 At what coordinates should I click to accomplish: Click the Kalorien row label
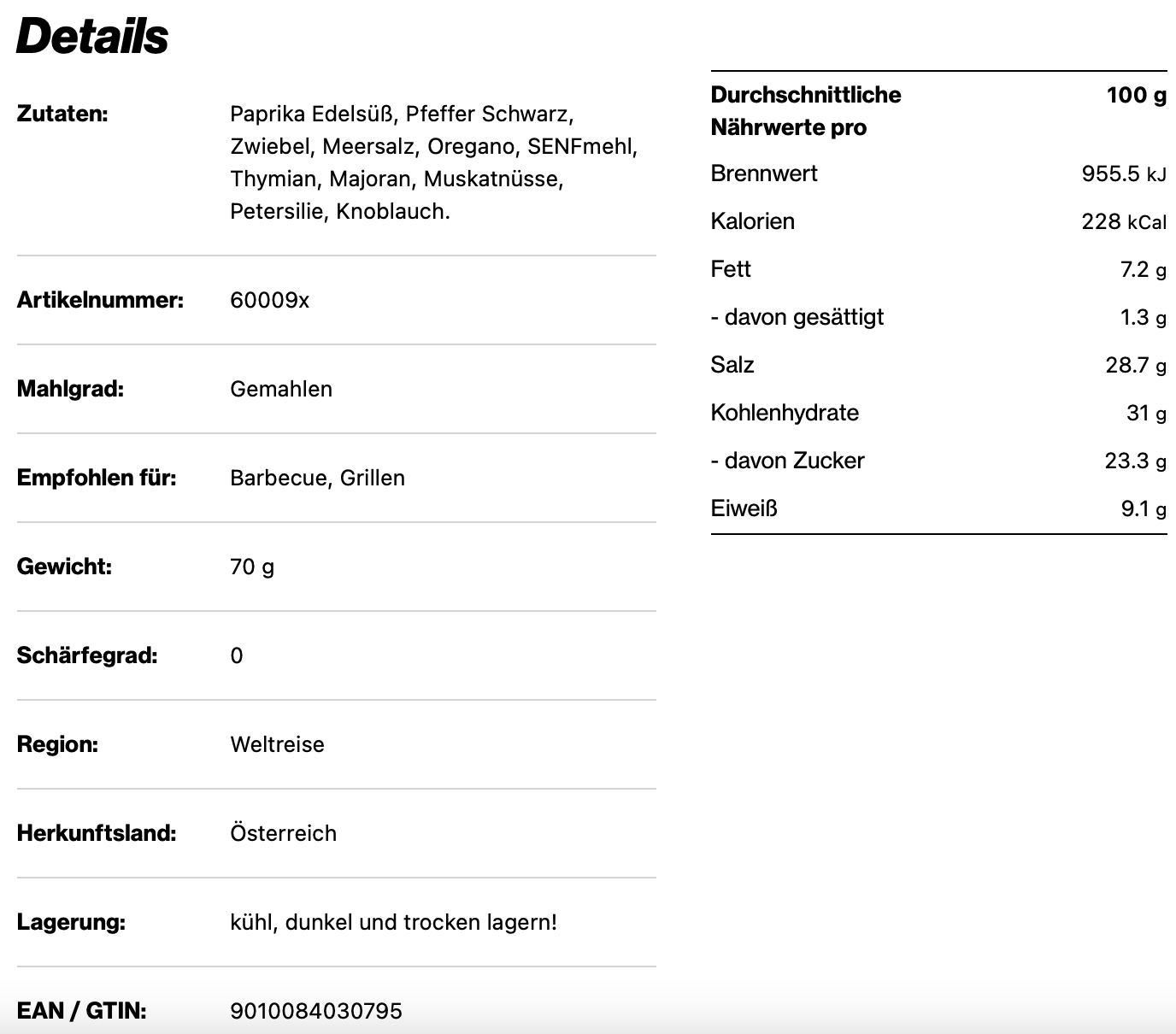(752, 221)
